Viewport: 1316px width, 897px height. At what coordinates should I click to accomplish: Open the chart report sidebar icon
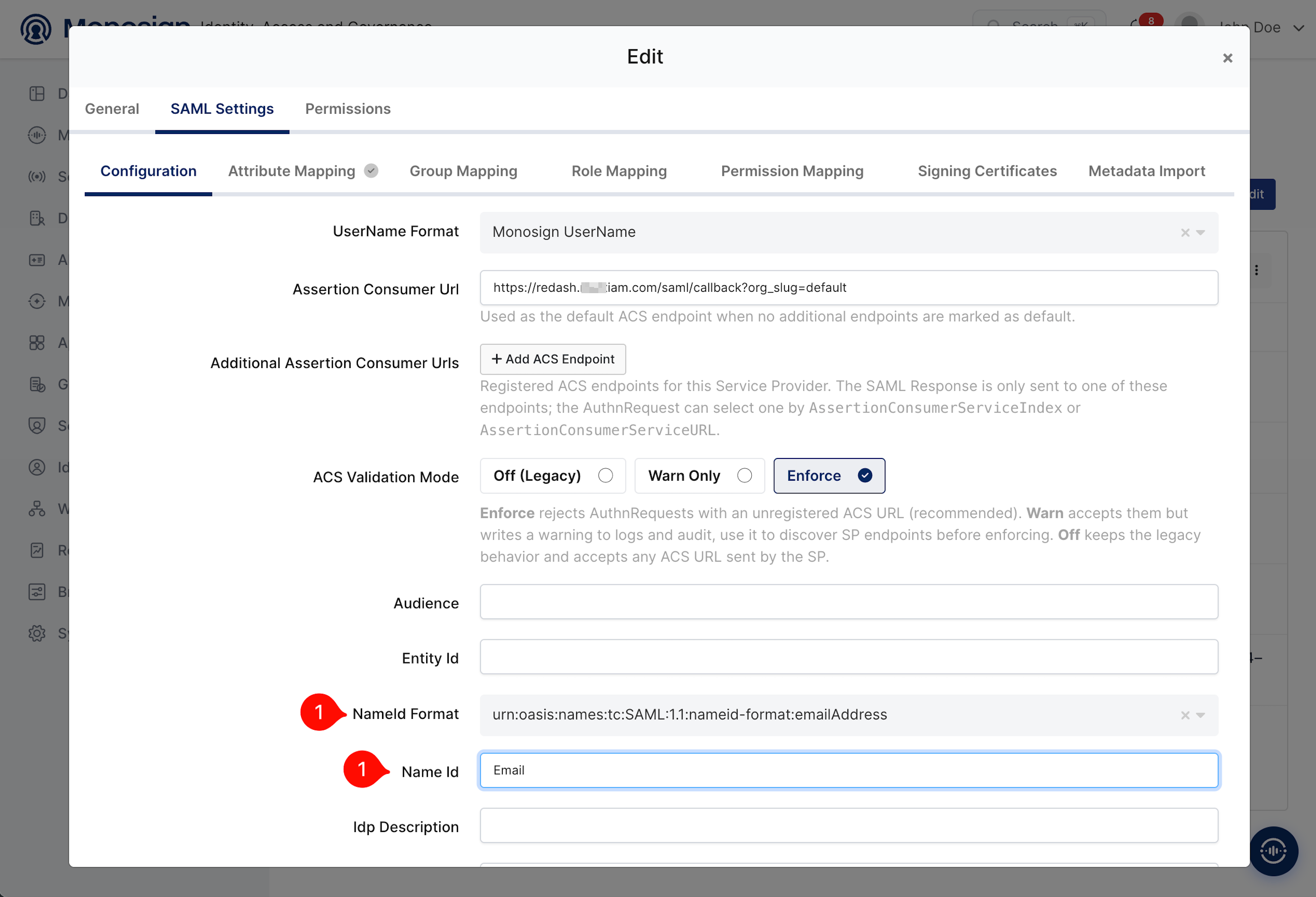[37, 550]
